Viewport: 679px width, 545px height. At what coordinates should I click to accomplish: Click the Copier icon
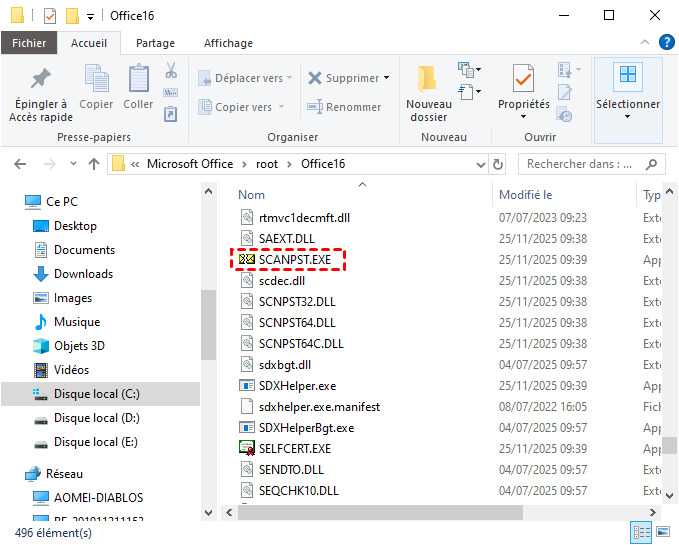pyautogui.click(x=96, y=78)
